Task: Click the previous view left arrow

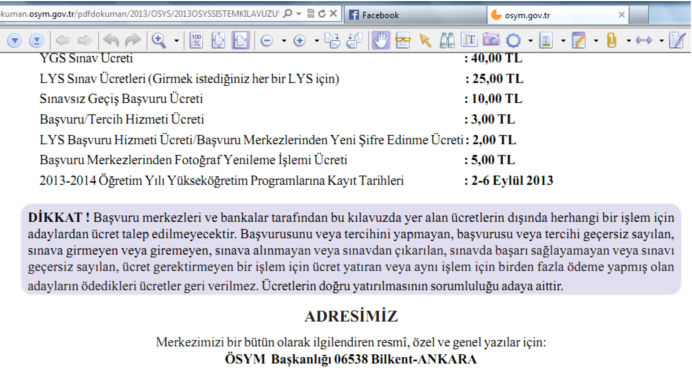Action: (x=63, y=41)
